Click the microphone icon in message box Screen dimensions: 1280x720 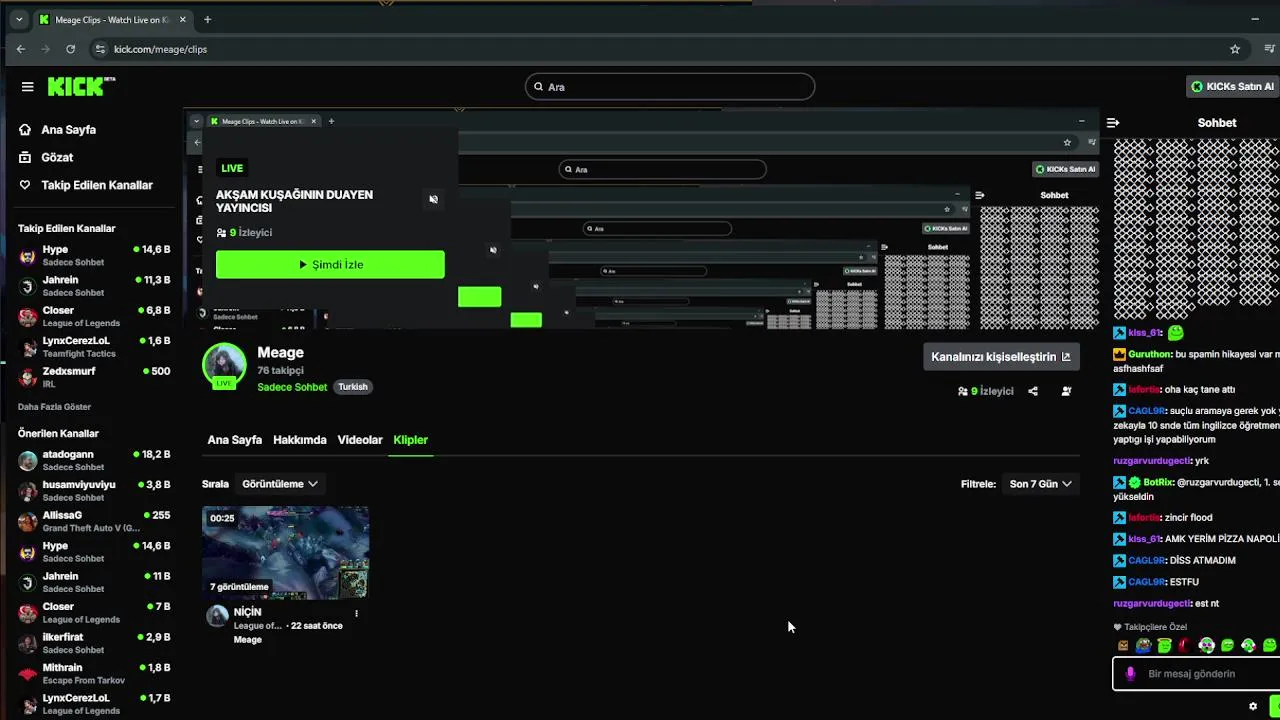pos(1130,674)
